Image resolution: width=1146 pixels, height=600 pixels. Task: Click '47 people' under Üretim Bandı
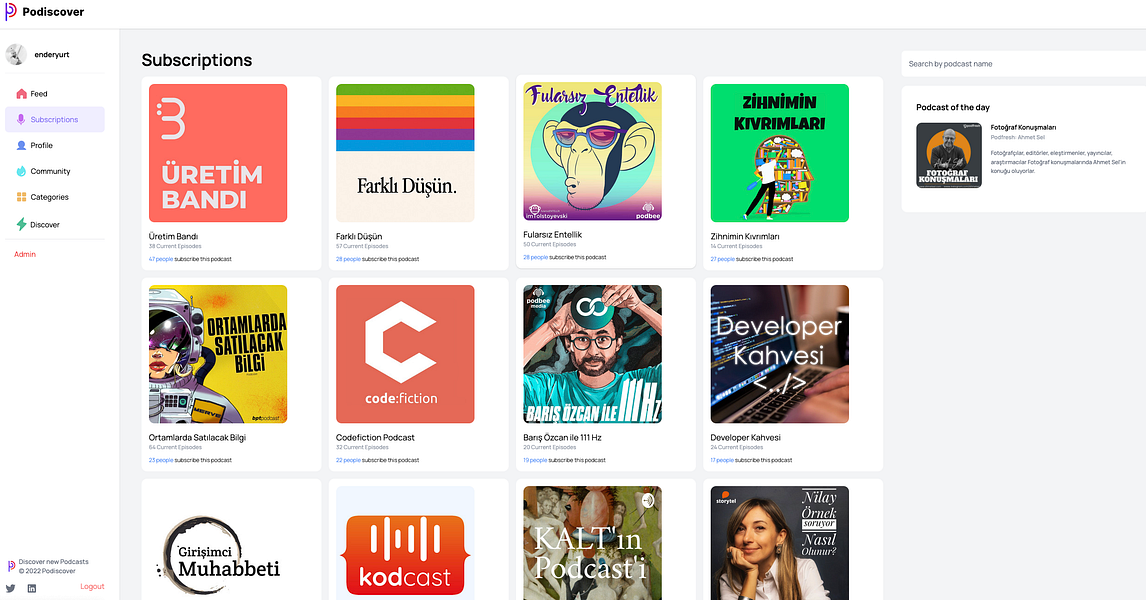(161, 259)
